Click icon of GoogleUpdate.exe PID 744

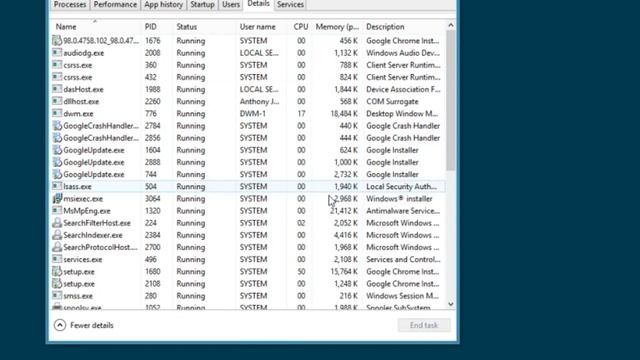pyautogui.click(x=57, y=174)
